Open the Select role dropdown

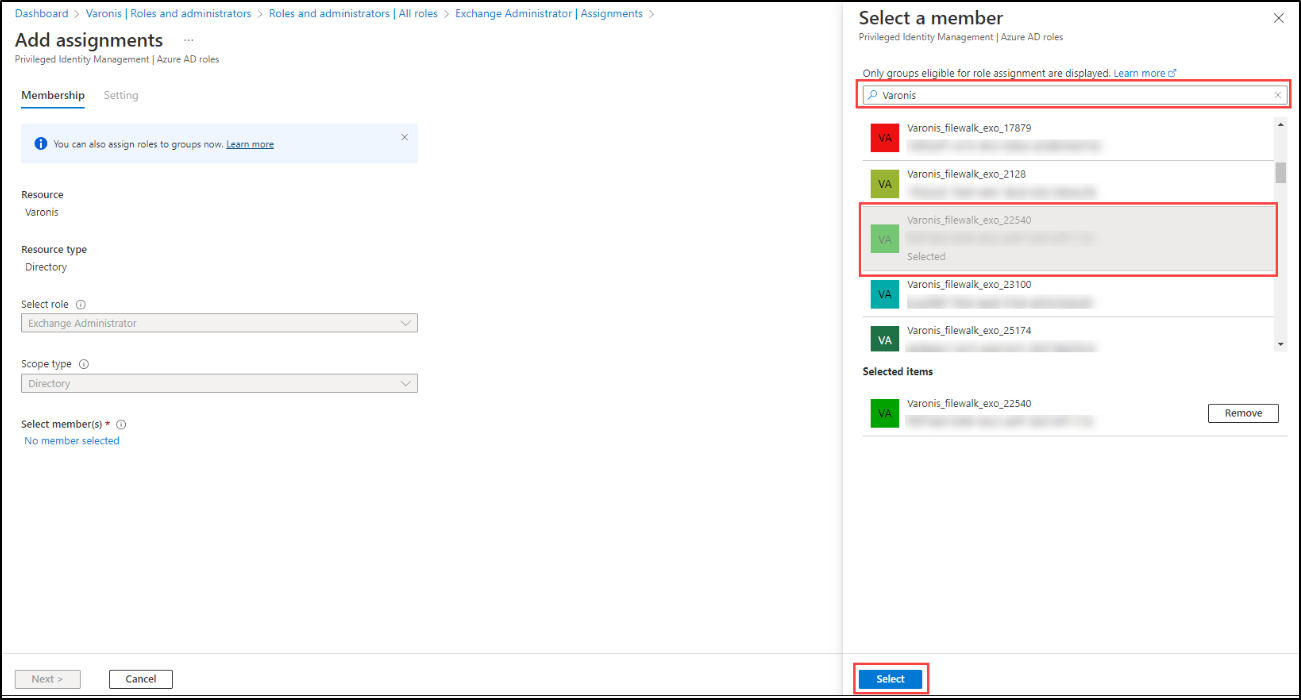(219, 322)
